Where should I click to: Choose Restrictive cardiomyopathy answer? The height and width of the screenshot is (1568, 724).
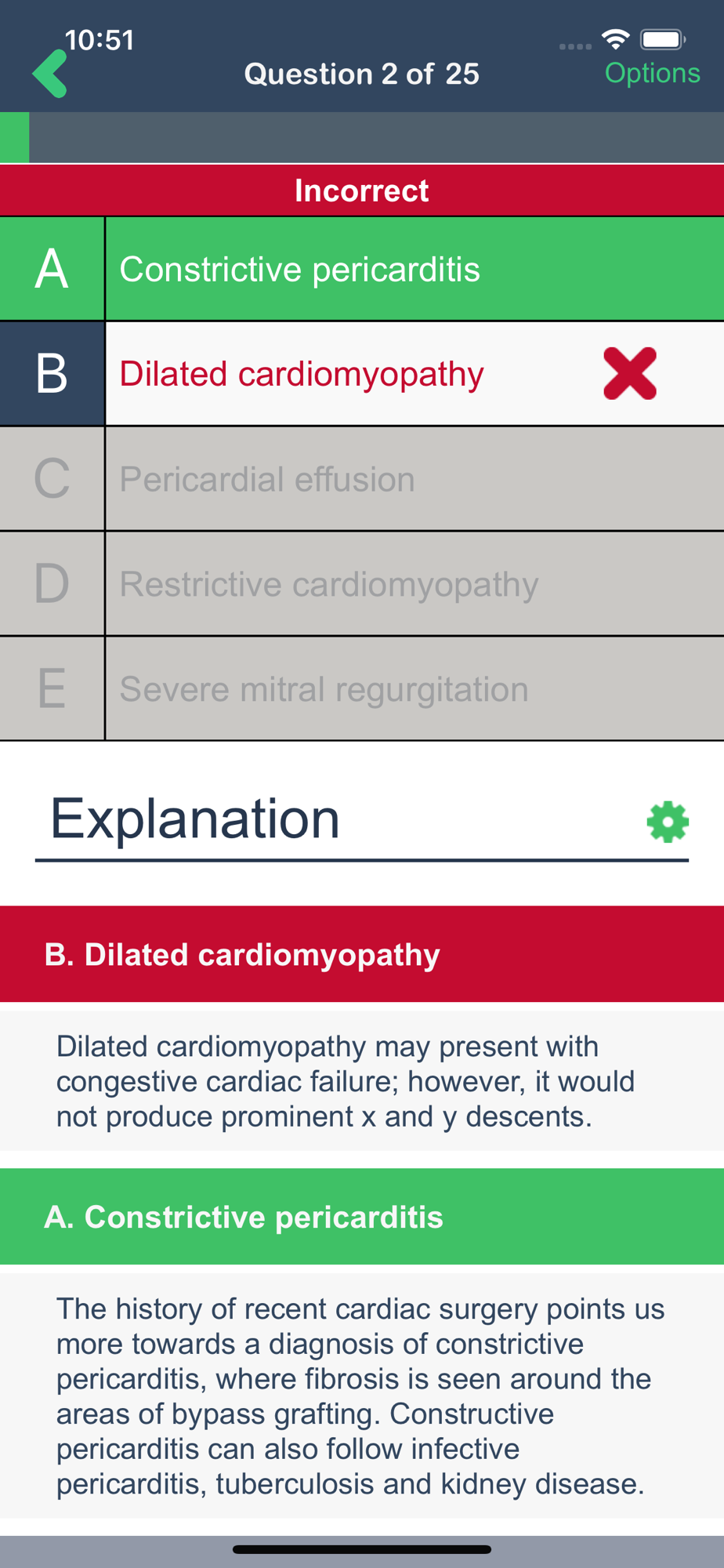click(329, 584)
